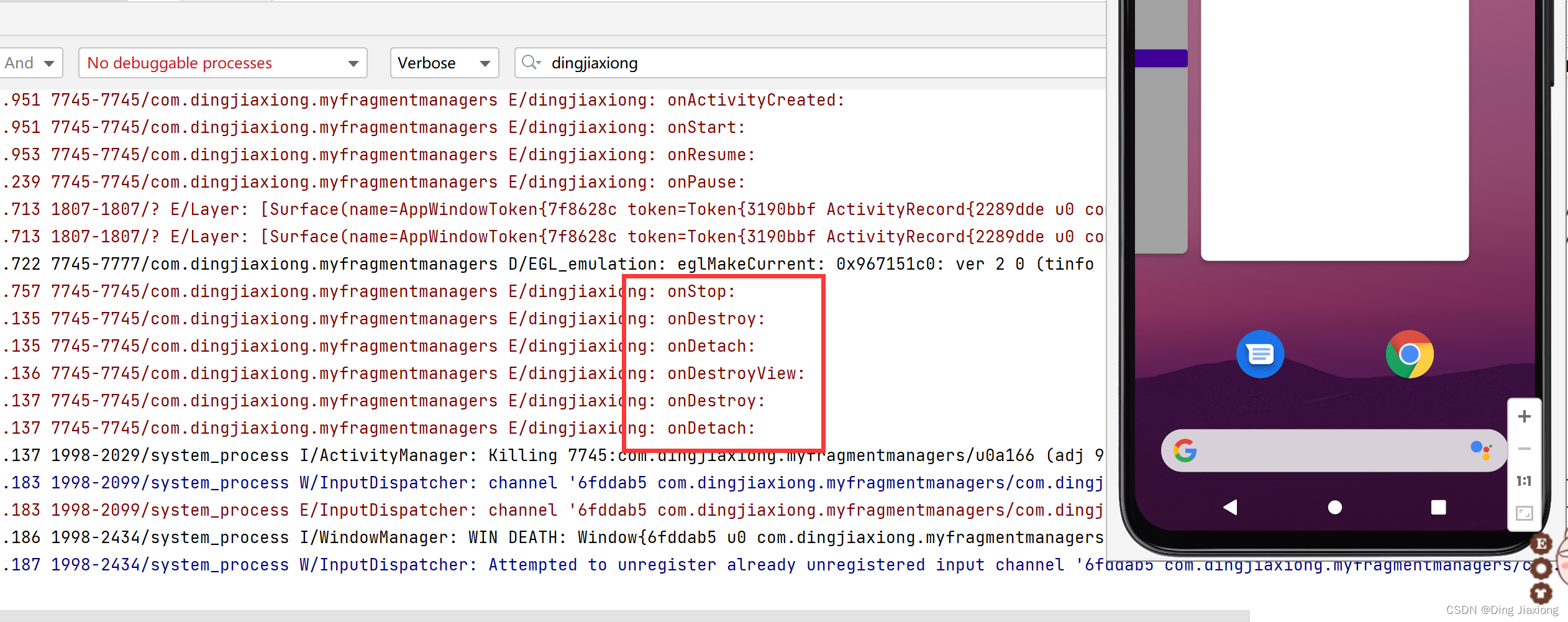1568x622 pixels.
Task: Tap the Google Assistant icon in search bar
Action: pos(1481,450)
